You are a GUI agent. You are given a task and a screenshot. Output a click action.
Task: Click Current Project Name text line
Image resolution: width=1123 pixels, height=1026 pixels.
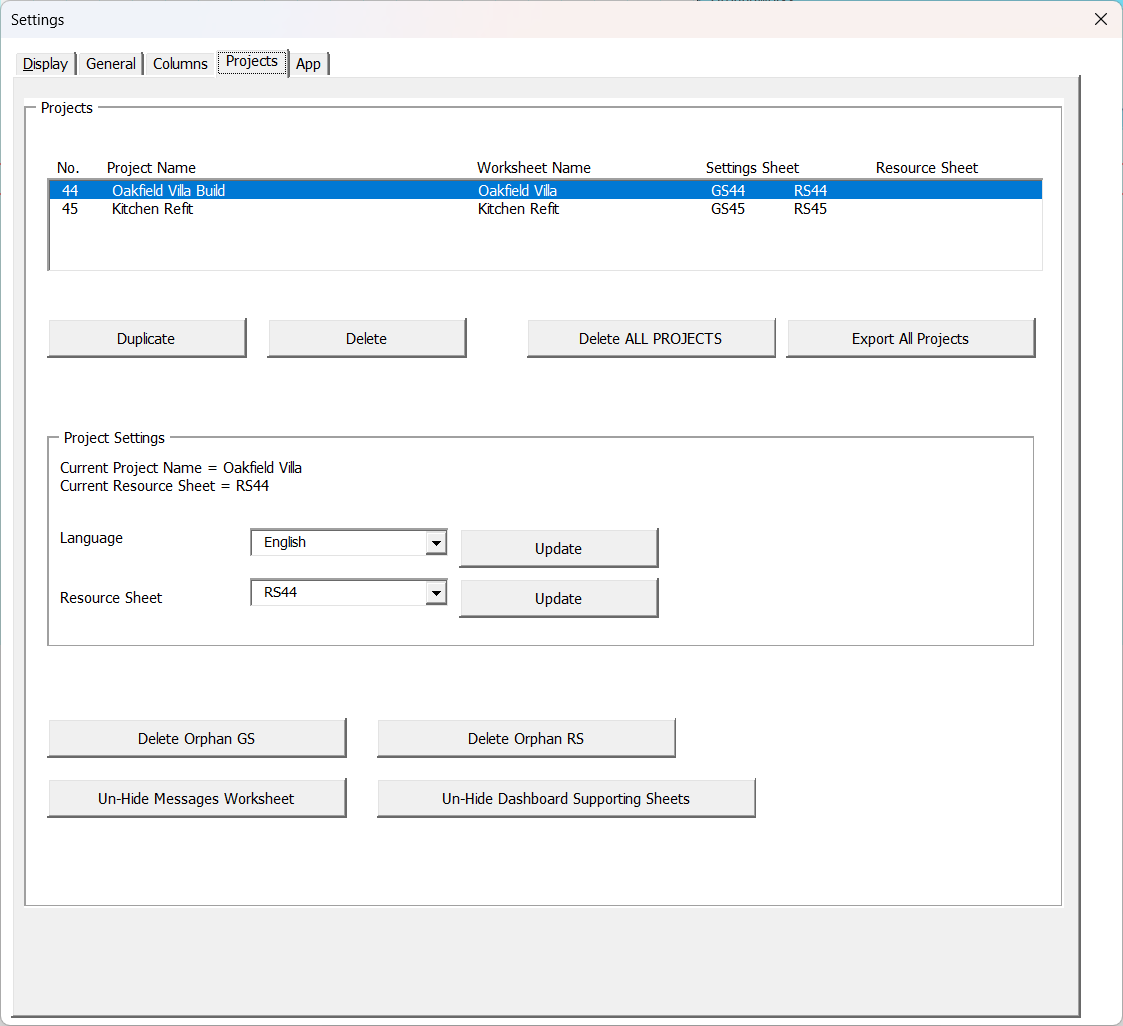pyautogui.click(x=180, y=468)
